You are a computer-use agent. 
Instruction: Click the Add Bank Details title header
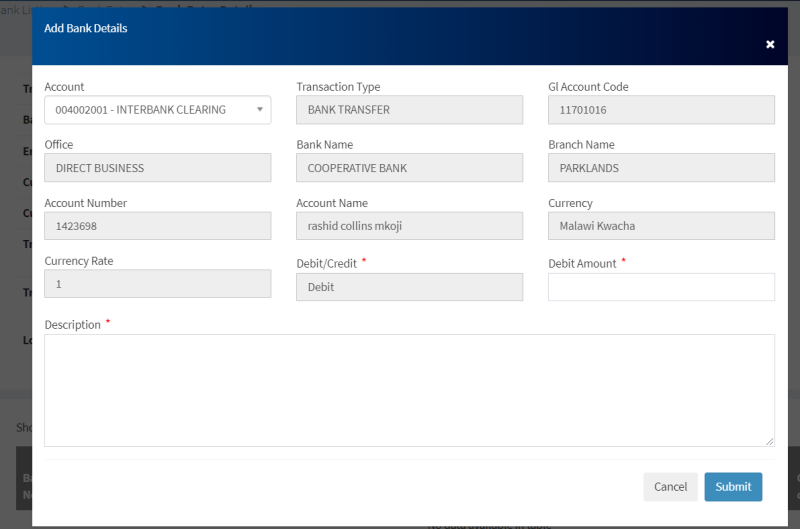point(86,28)
